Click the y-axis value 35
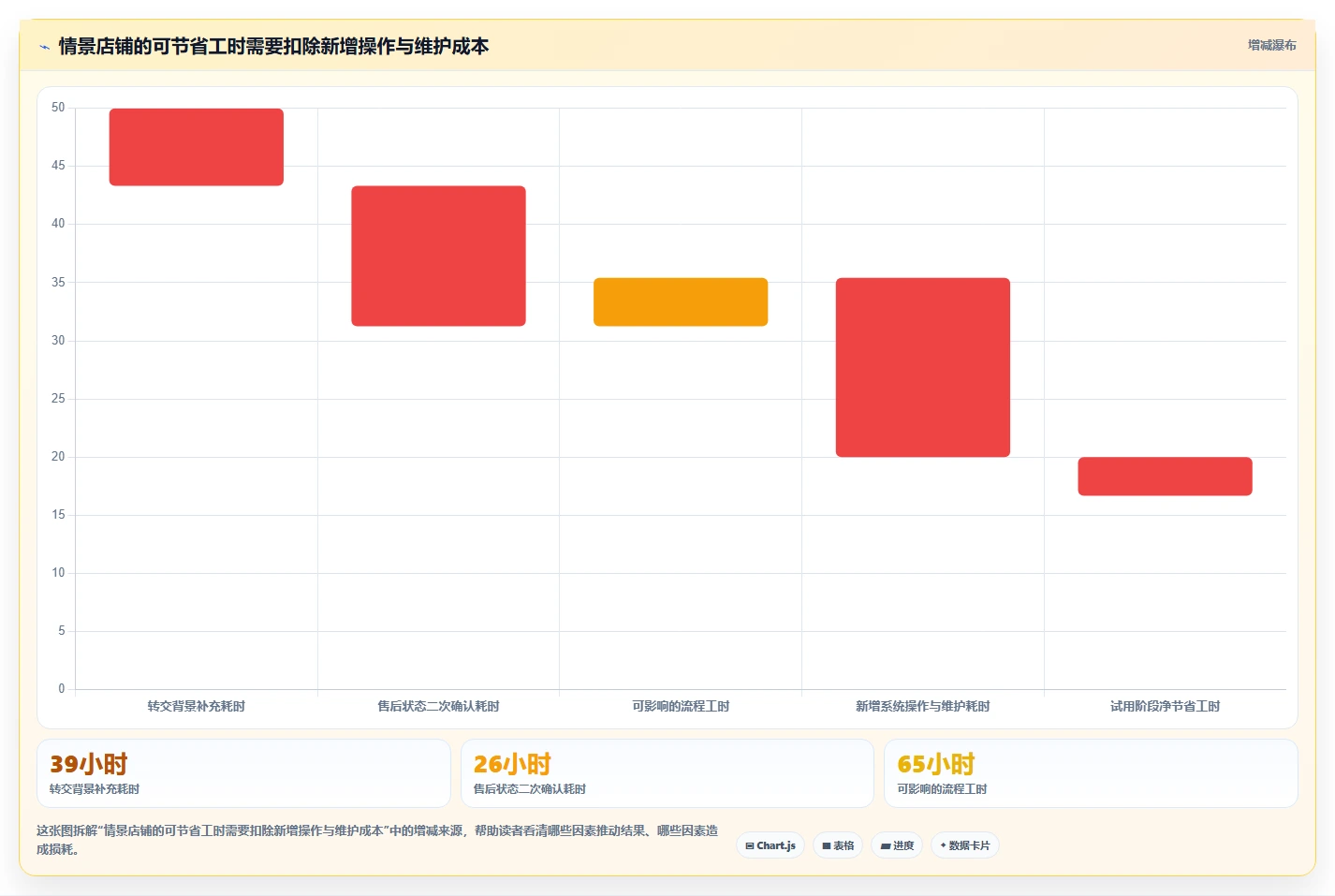This screenshot has height=896, width=1335. tap(58, 282)
